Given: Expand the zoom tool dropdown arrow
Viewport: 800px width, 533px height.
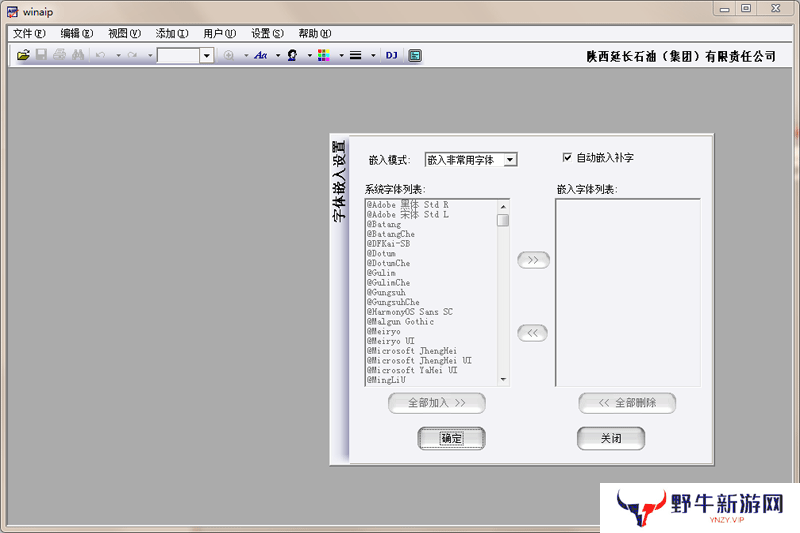Looking at the screenshot, I should tap(246, 55).
